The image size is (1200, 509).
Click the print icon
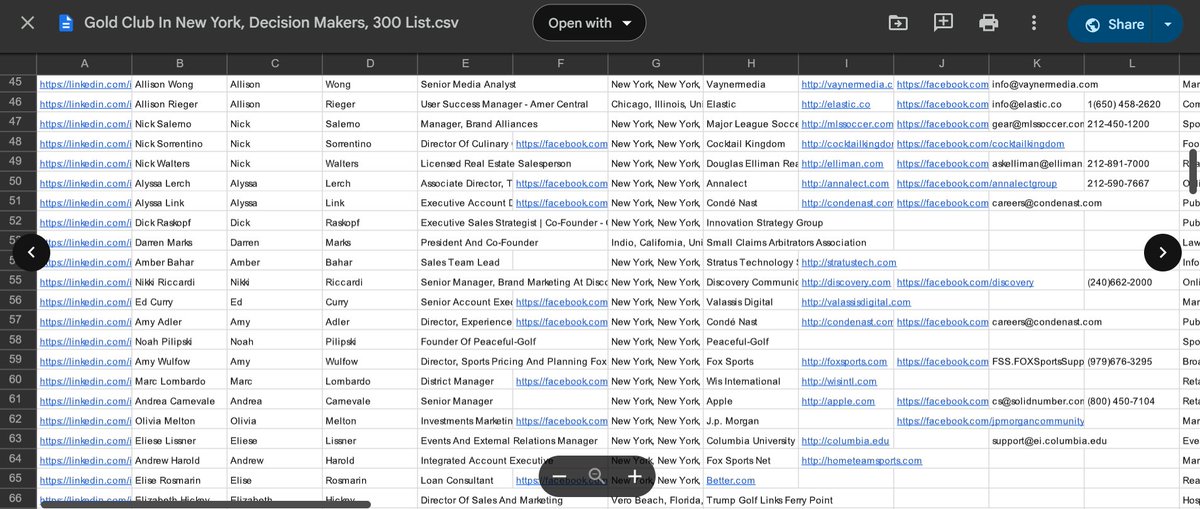point(989,23)
